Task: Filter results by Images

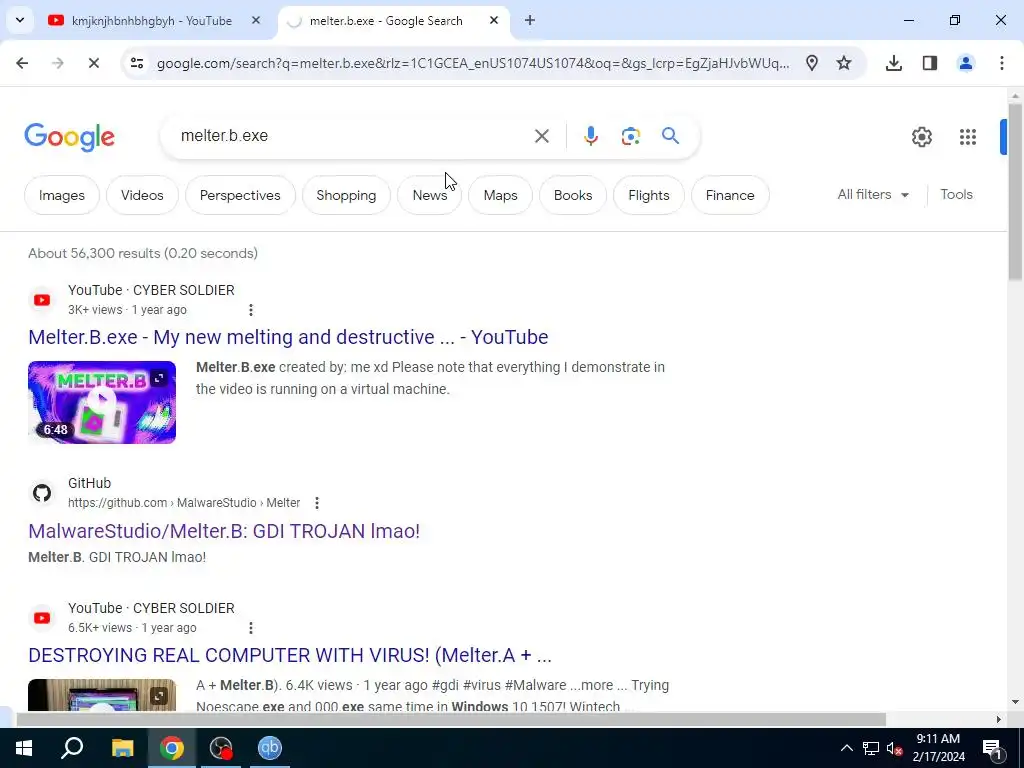Action: click(x=61, y=195)
